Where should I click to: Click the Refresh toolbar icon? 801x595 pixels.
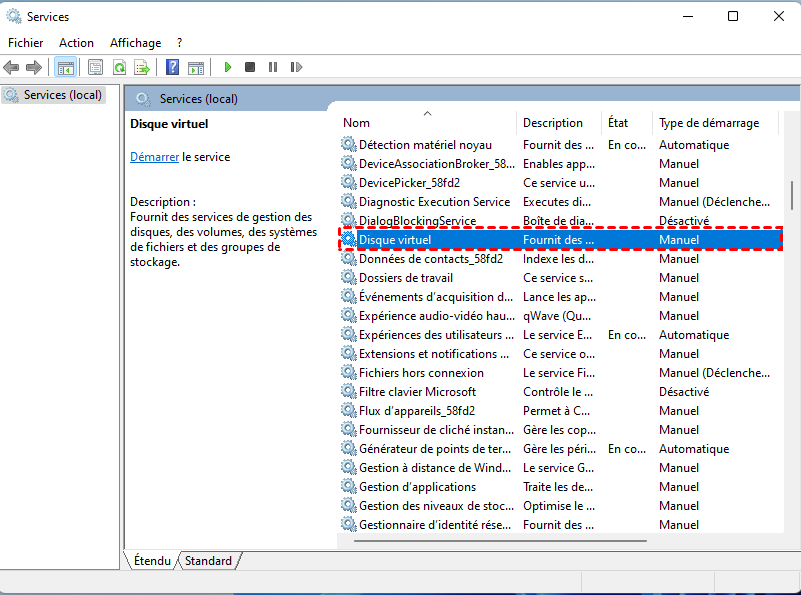click(120, 67)
